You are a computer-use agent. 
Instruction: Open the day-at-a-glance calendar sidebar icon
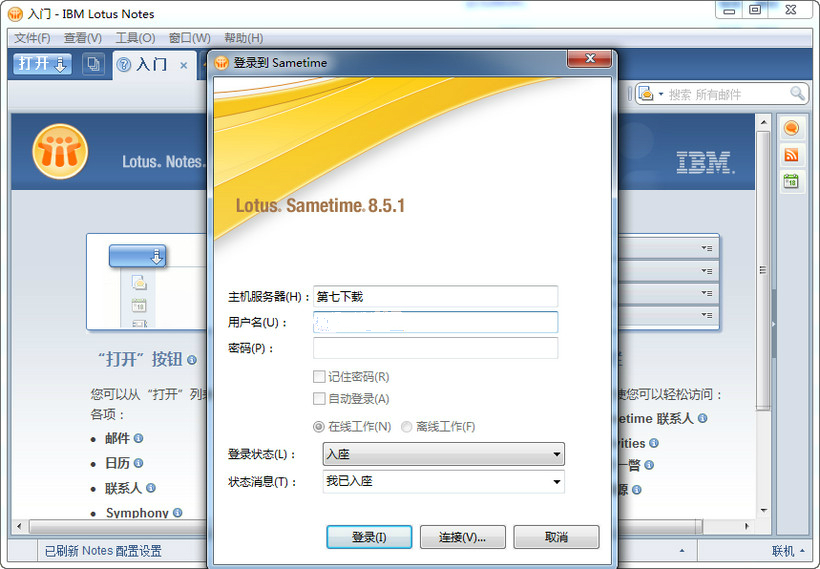pyautogui.click(x=791, y=182)
